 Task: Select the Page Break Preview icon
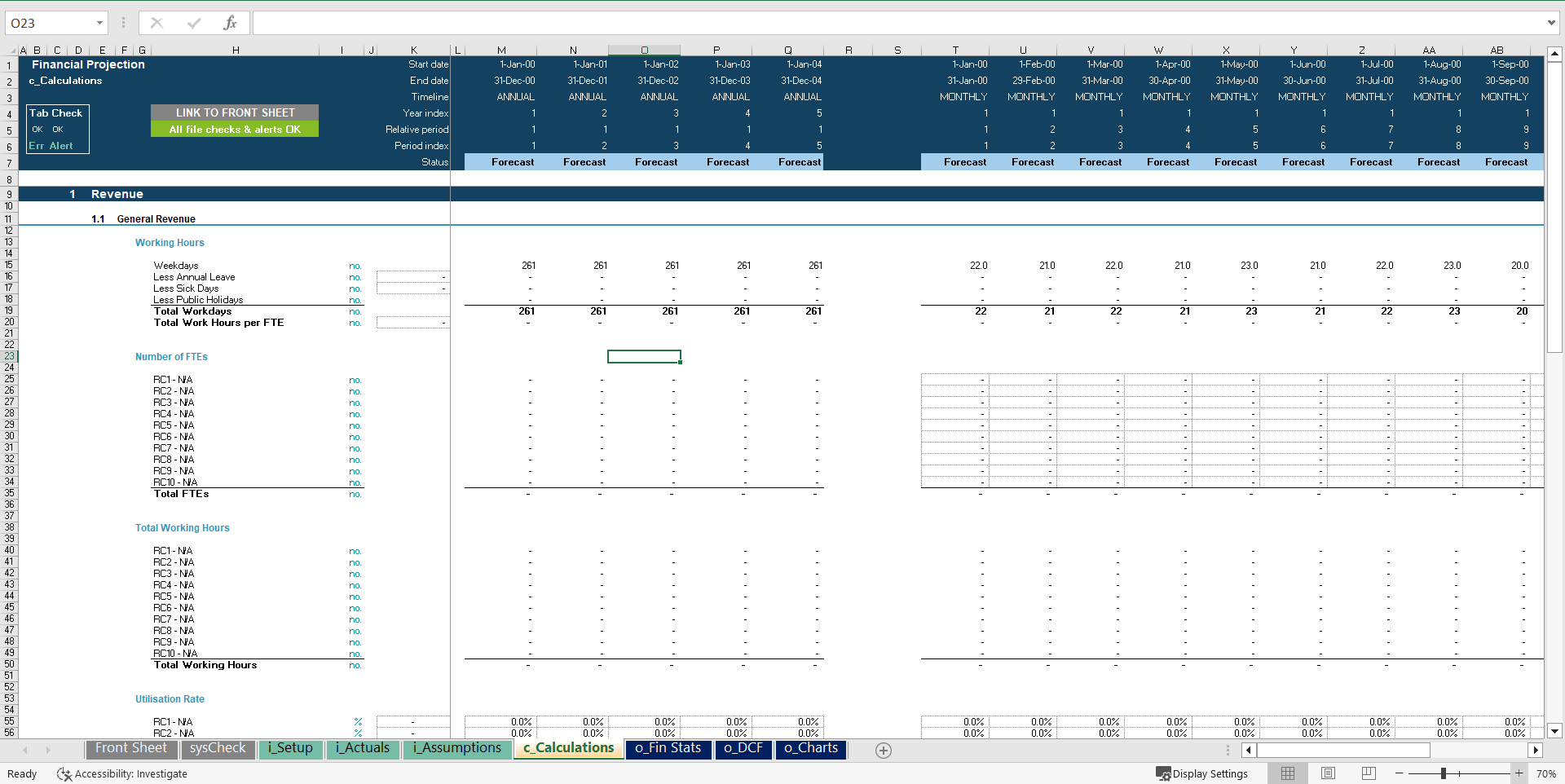[x=1368, y=773]
